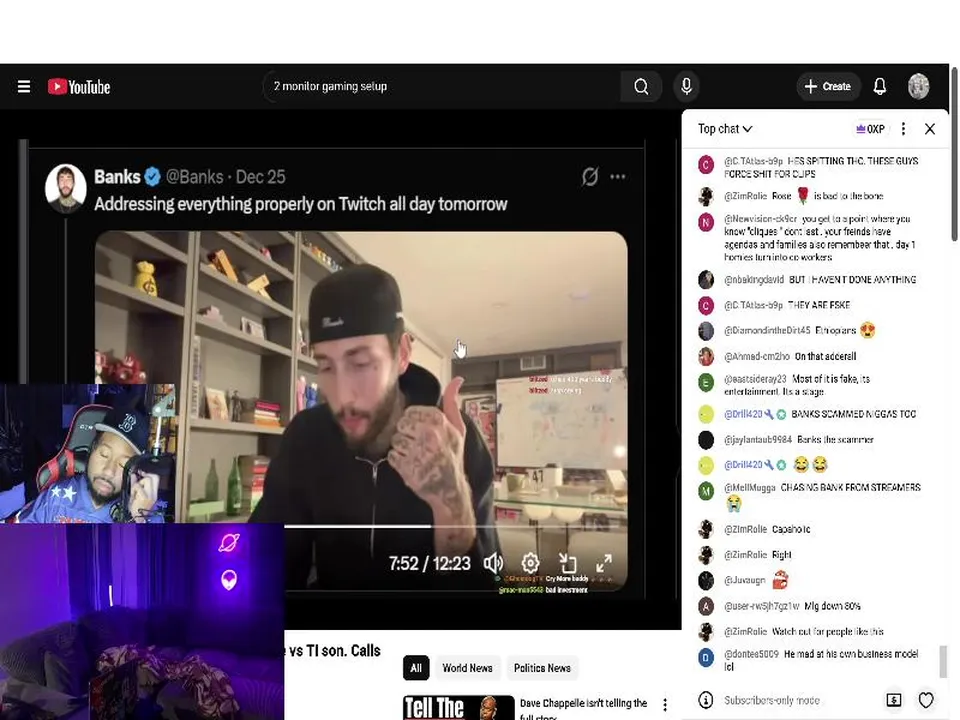Click the Create button
Image resolution: width=960 pixels, height=720 pixels.
828,86
